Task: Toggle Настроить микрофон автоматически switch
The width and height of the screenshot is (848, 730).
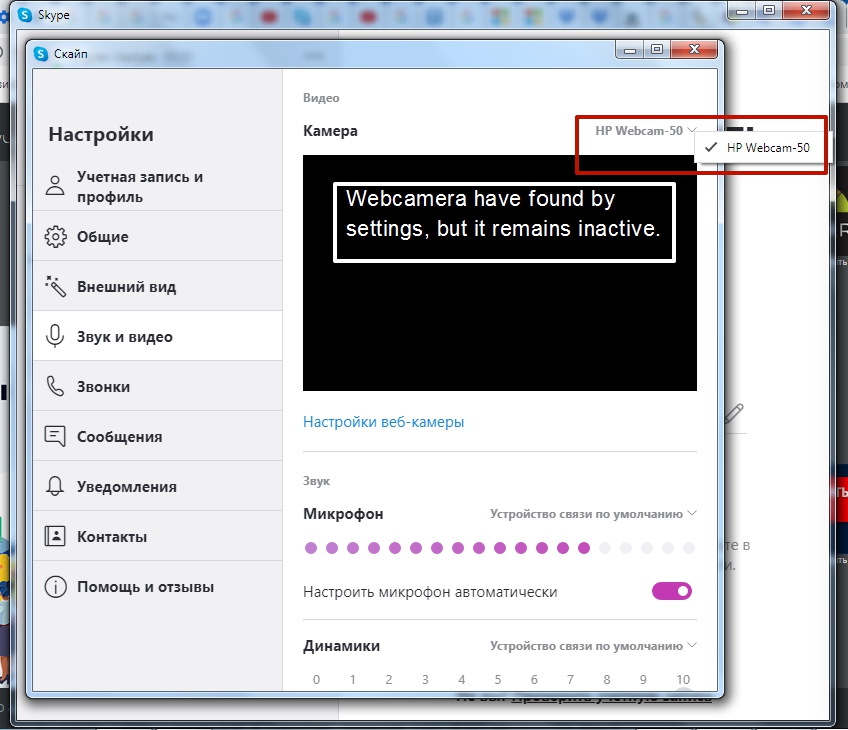Action: (672, 591)
